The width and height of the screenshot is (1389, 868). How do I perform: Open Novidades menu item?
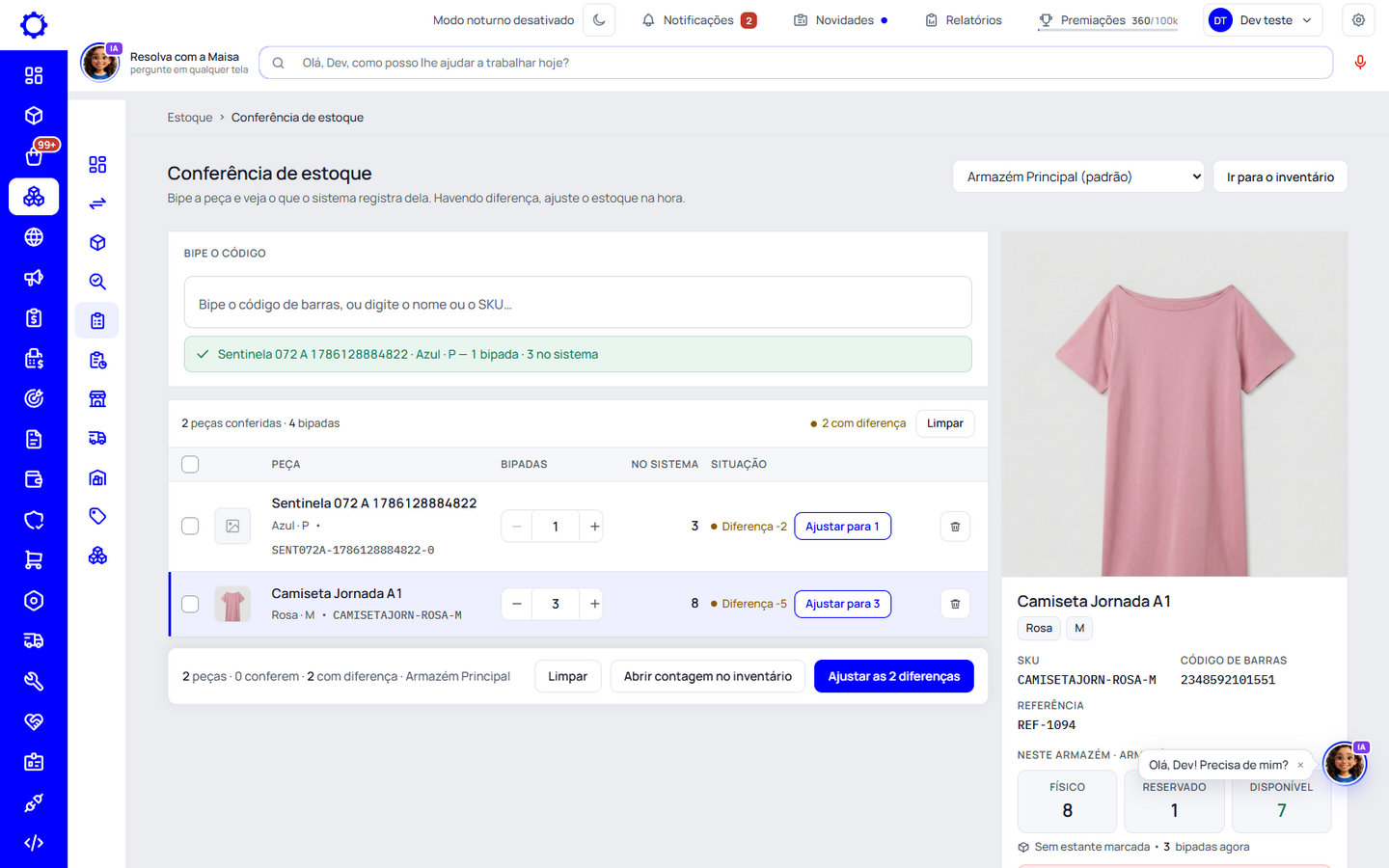pyautogui.click(x=840, y=20)
